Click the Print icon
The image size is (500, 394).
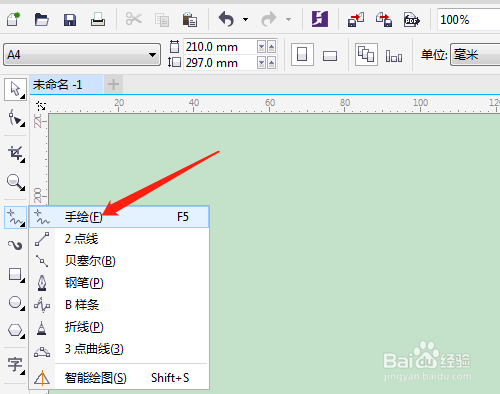pos(98,19)
